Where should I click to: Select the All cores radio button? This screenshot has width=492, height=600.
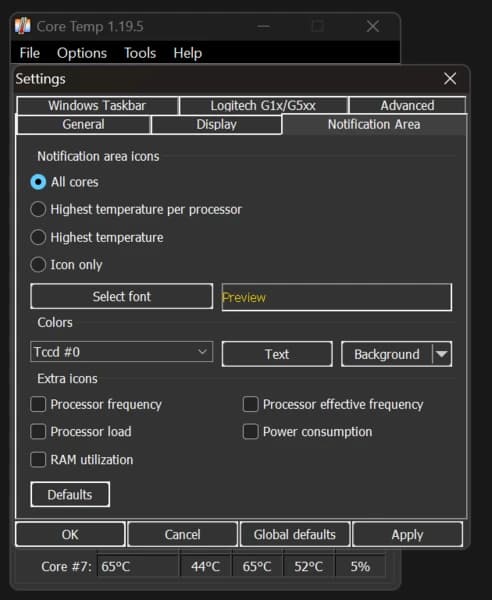click(x=38, y=182)
